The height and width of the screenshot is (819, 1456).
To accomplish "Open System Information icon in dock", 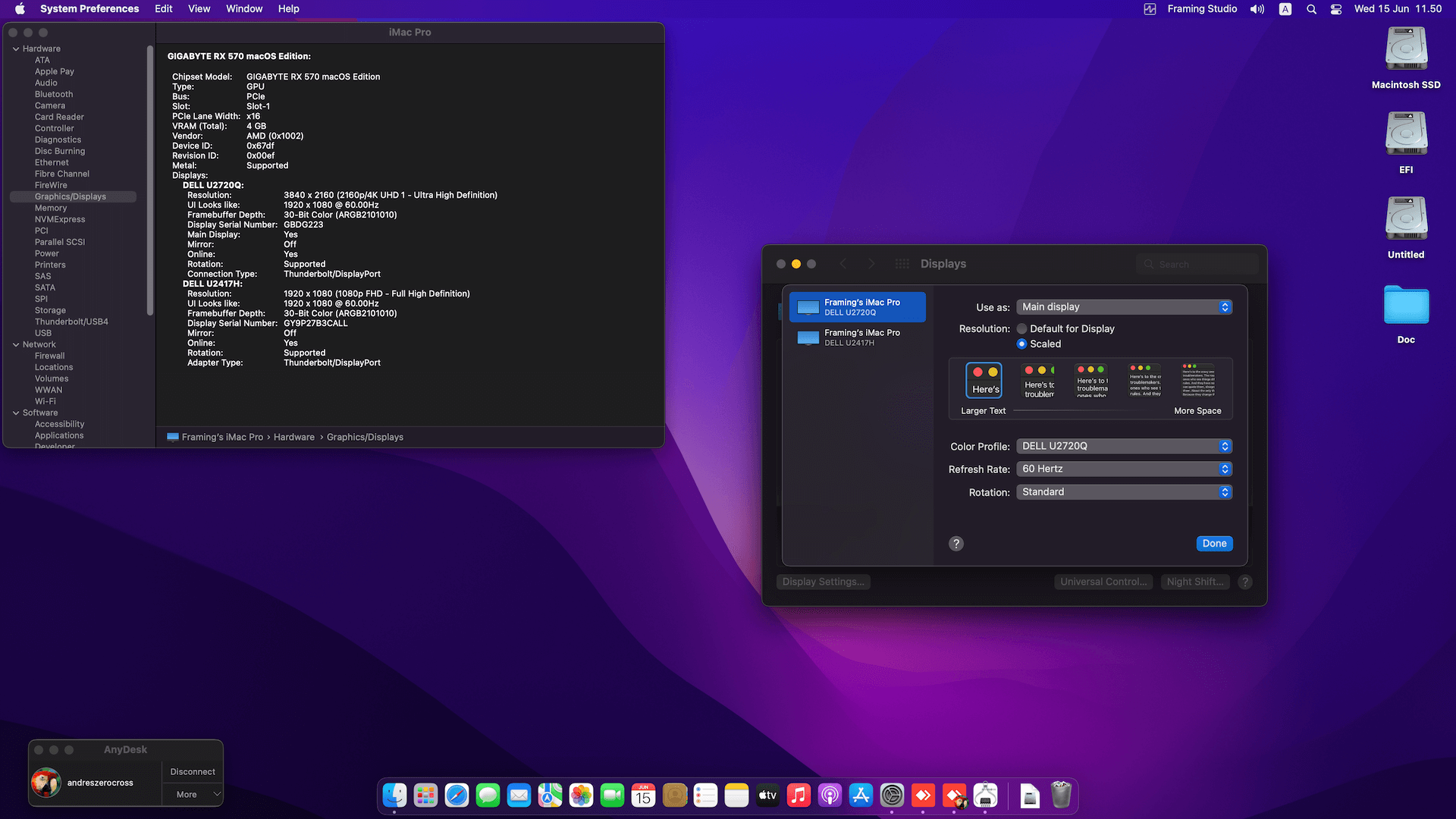I will pos(985,795).
